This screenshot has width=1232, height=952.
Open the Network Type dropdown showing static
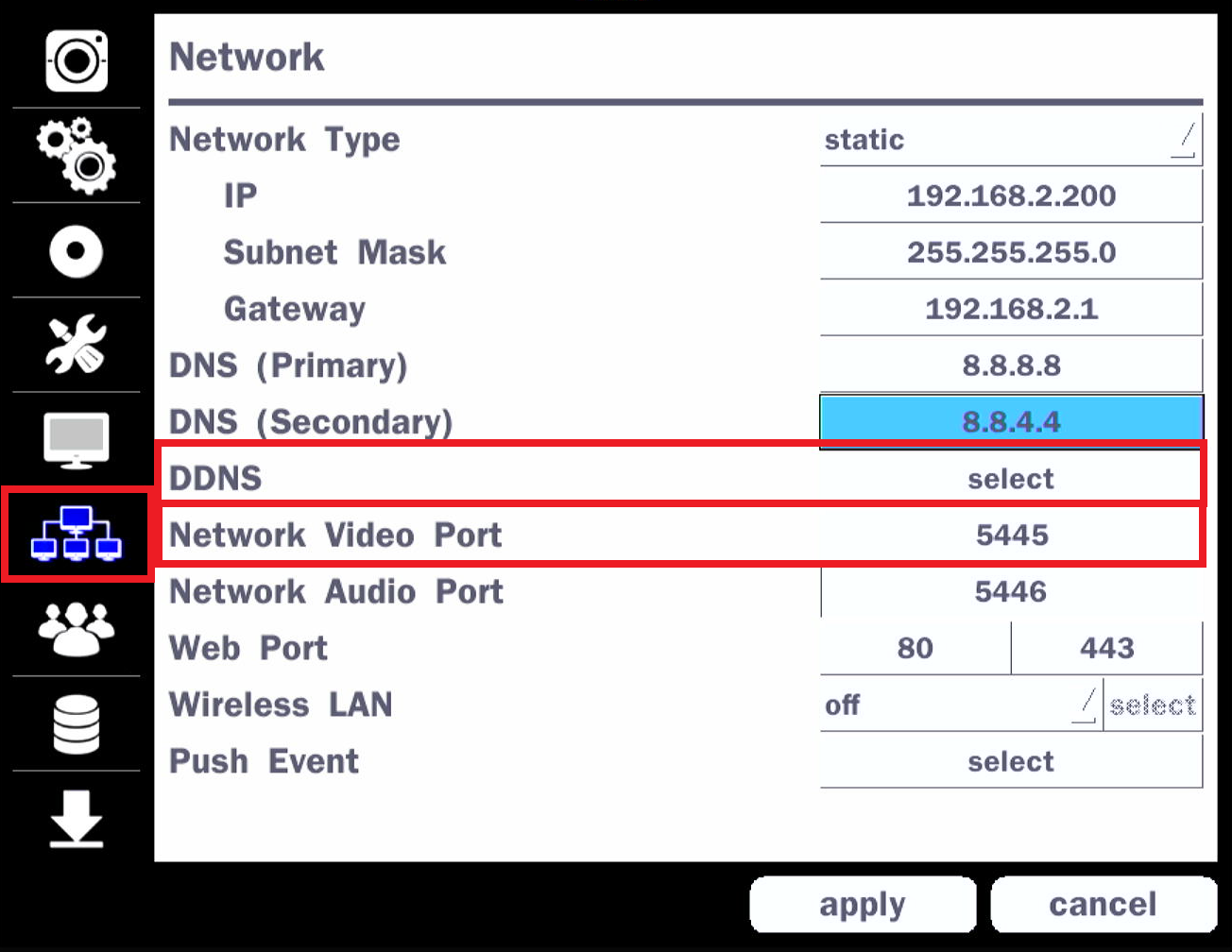[x=1009, y=139]
